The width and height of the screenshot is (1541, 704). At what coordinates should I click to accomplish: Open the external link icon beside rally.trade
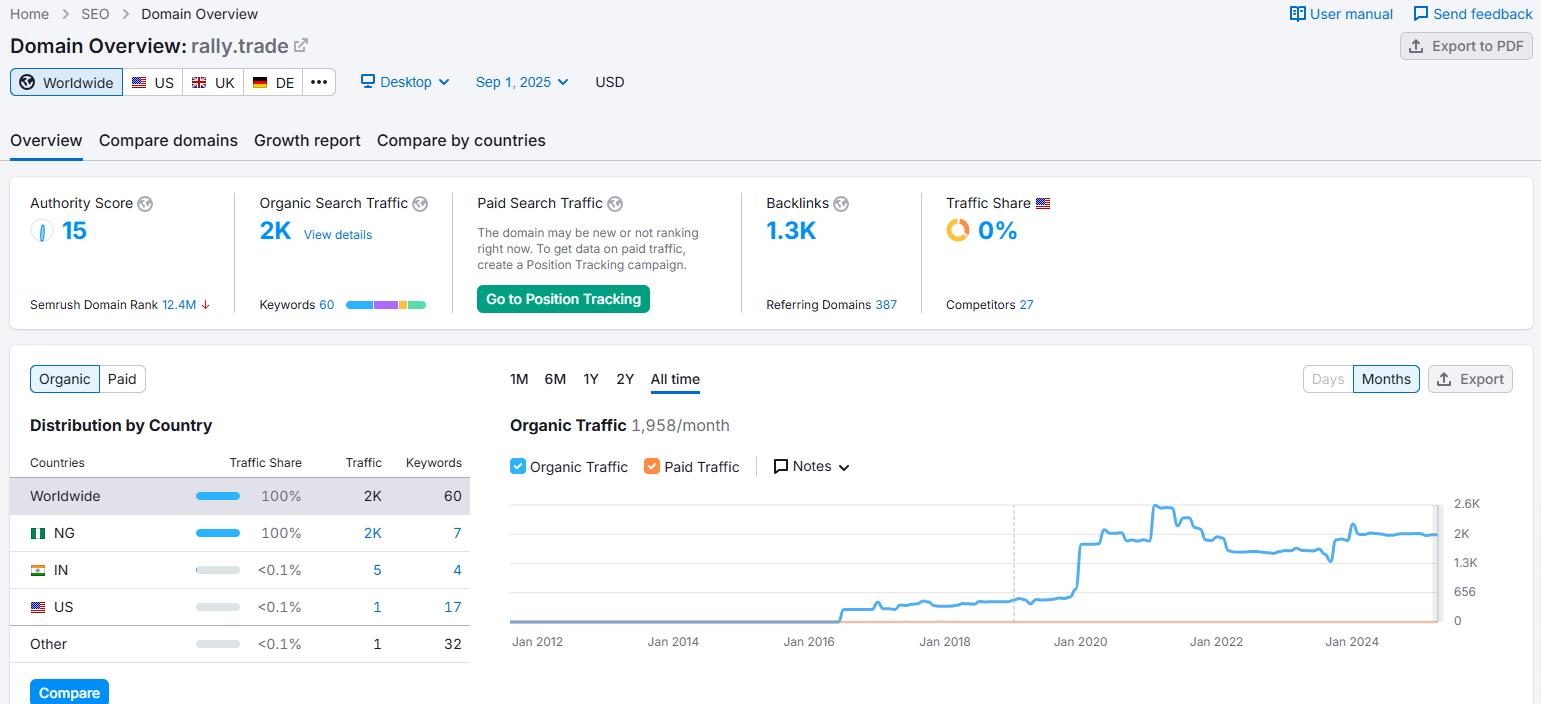(x=301, y=45)
